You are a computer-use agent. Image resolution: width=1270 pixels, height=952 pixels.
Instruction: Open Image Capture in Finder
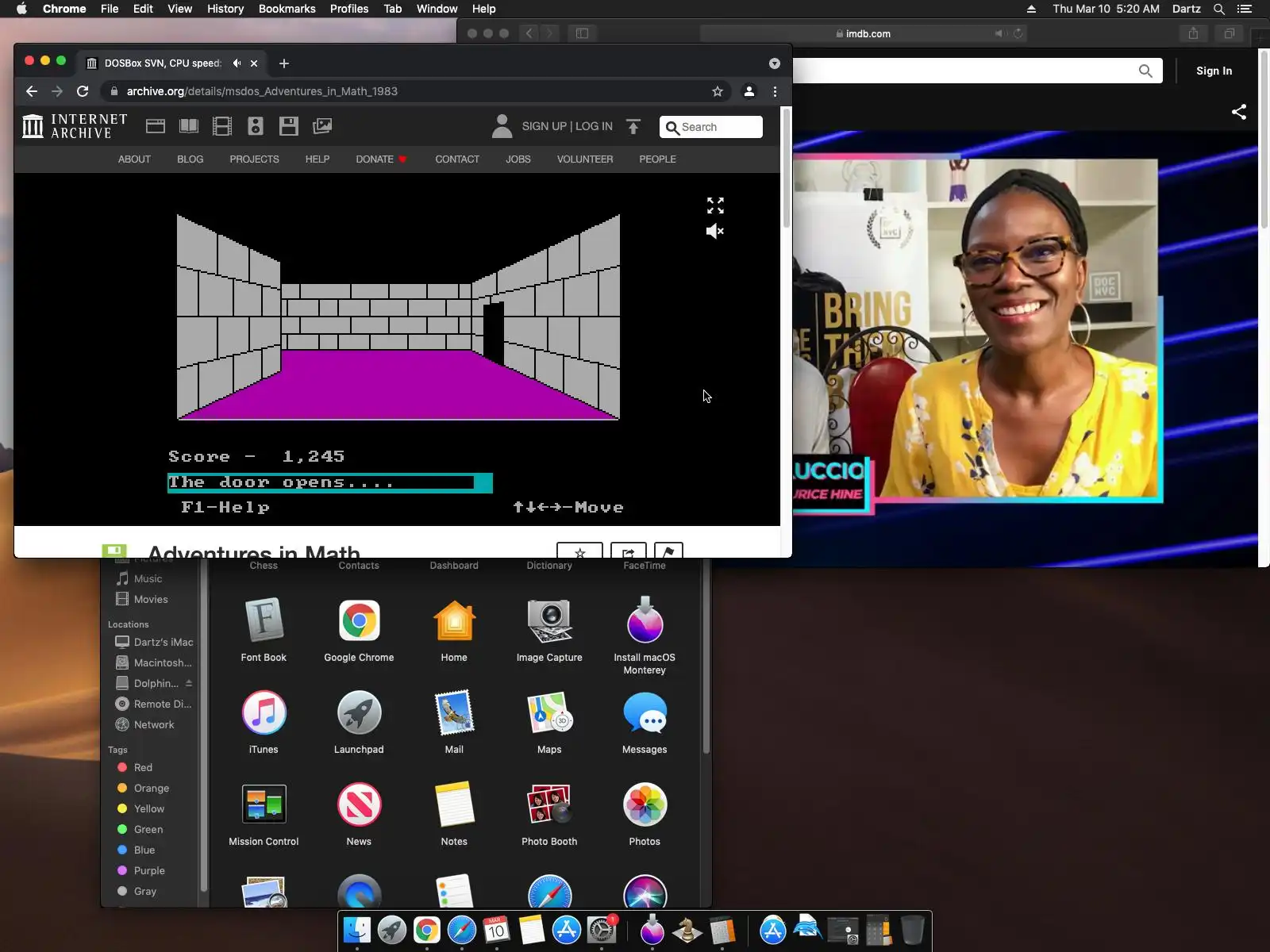pos(549,630)
